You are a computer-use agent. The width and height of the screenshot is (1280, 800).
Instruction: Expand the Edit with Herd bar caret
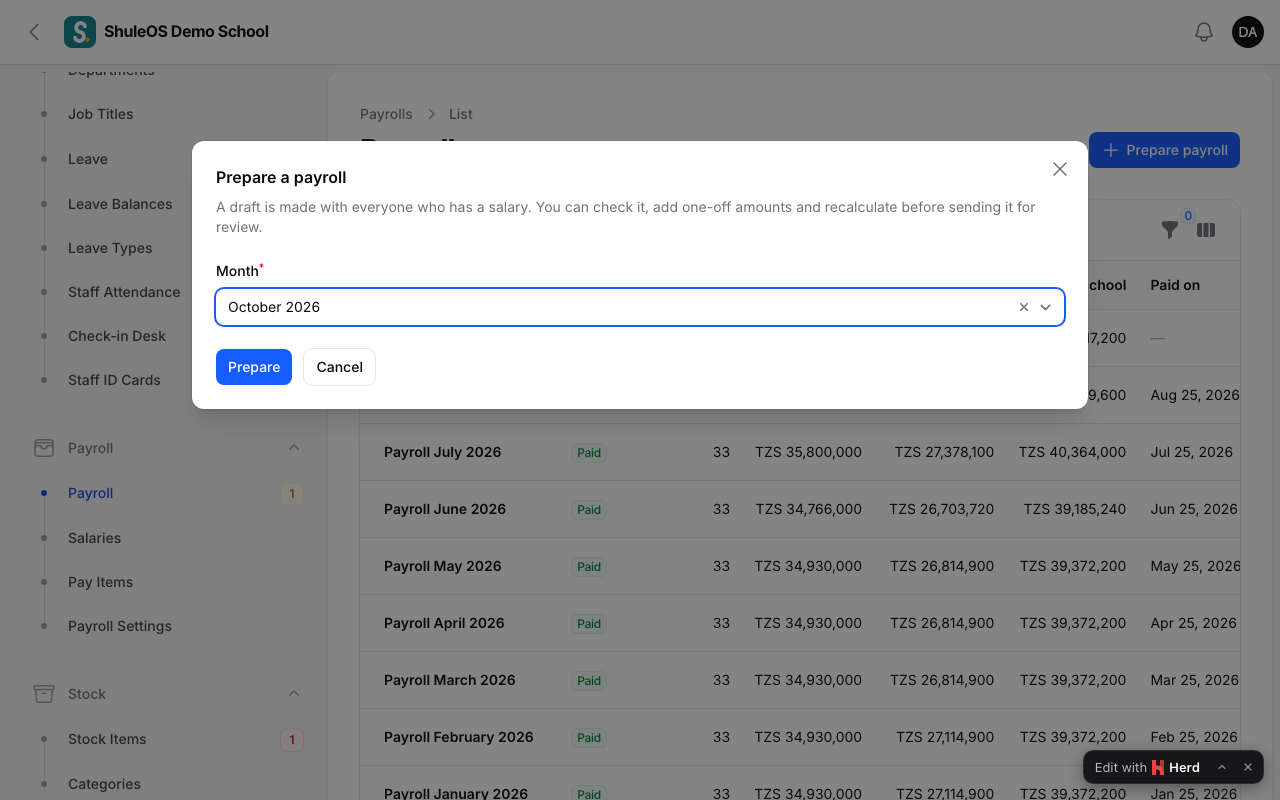1221,767
